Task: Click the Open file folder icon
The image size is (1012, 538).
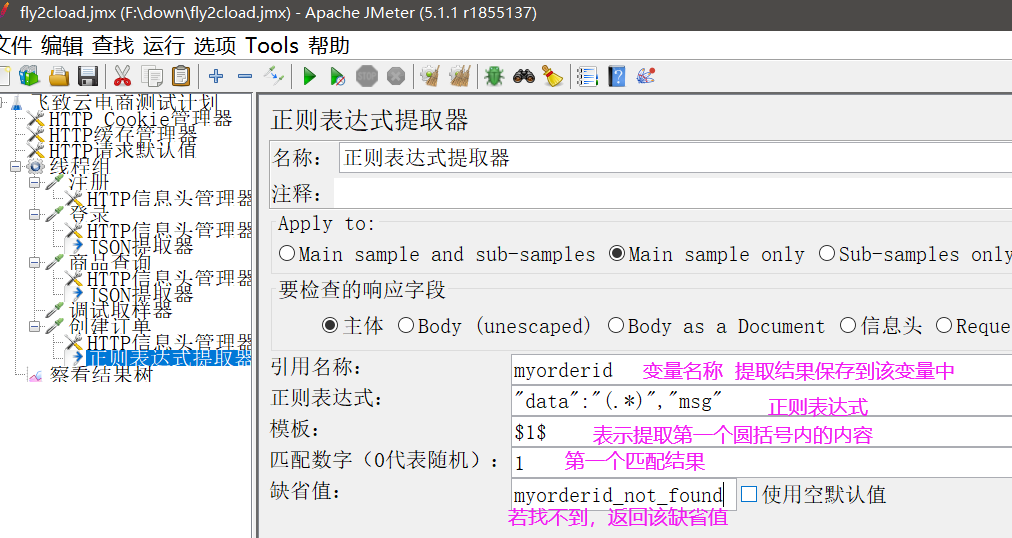Action: [59, 76]
